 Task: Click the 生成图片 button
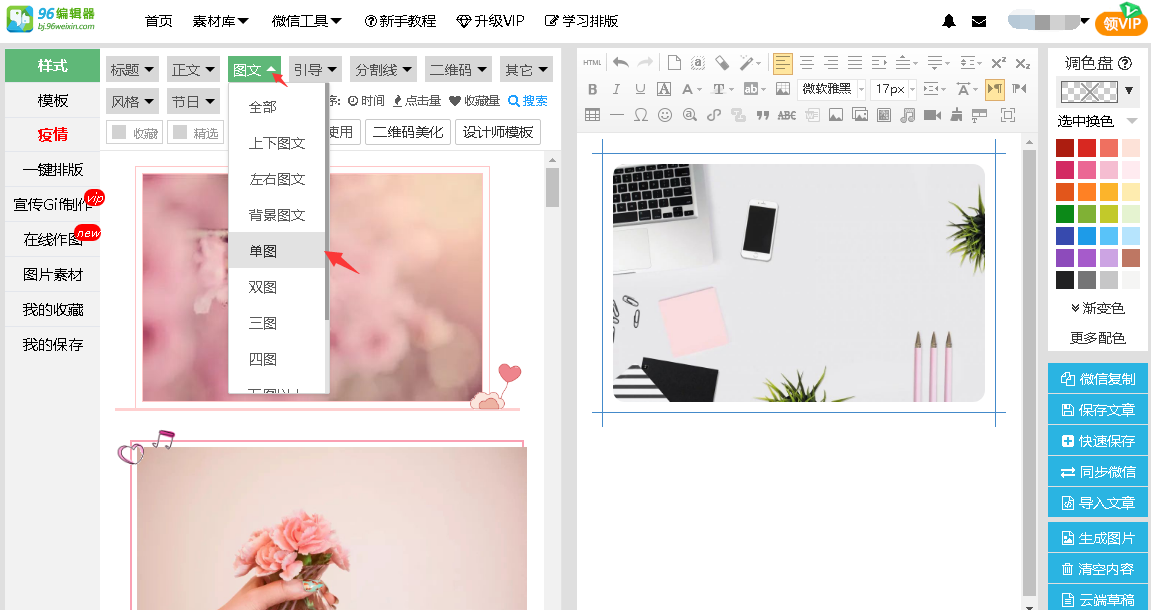[1097, 538]
